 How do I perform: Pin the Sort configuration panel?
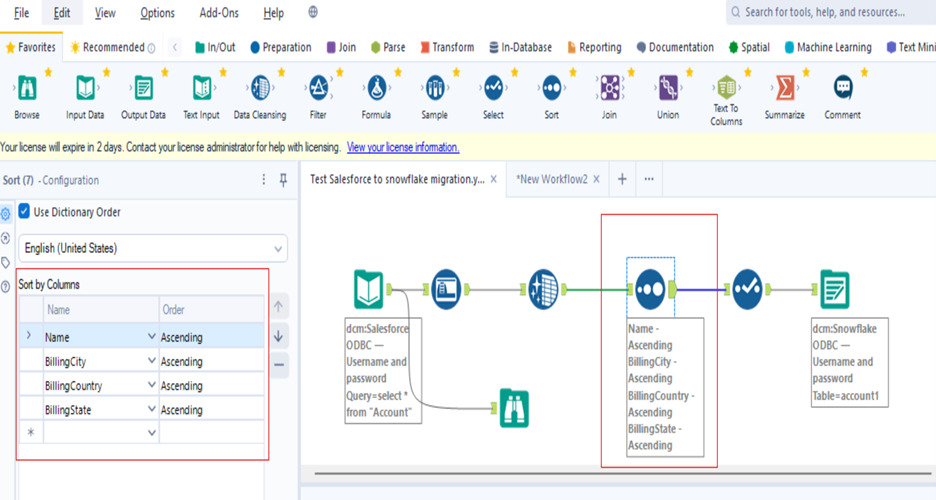[x=283, y=180]
